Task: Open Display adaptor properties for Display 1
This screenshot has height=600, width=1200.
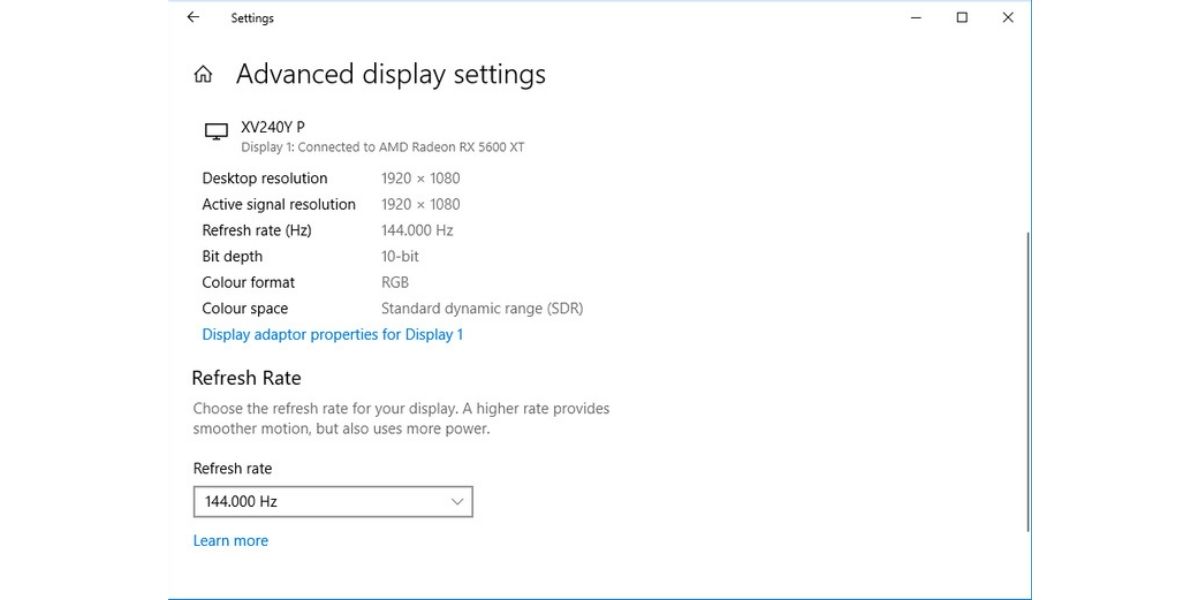Action: 332,334
